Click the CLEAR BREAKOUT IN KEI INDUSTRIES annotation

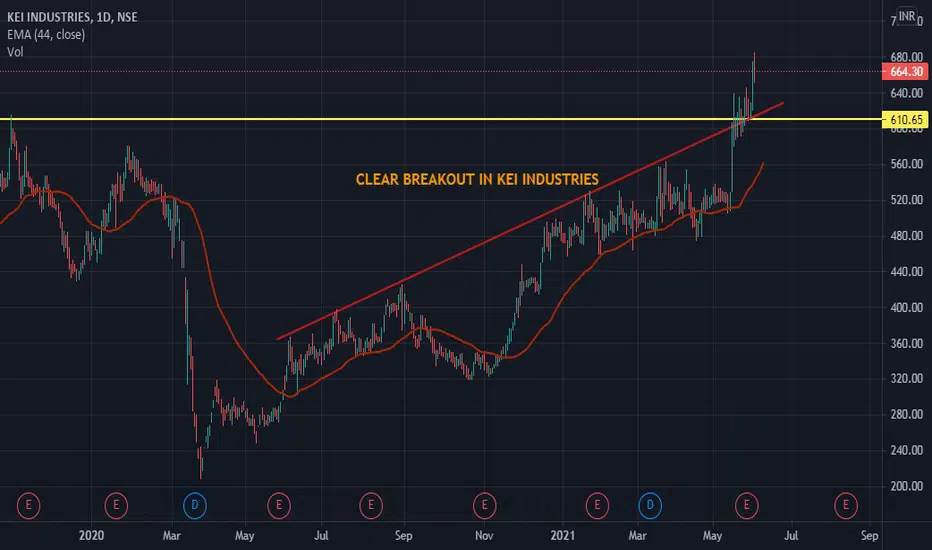pos(477,180)
